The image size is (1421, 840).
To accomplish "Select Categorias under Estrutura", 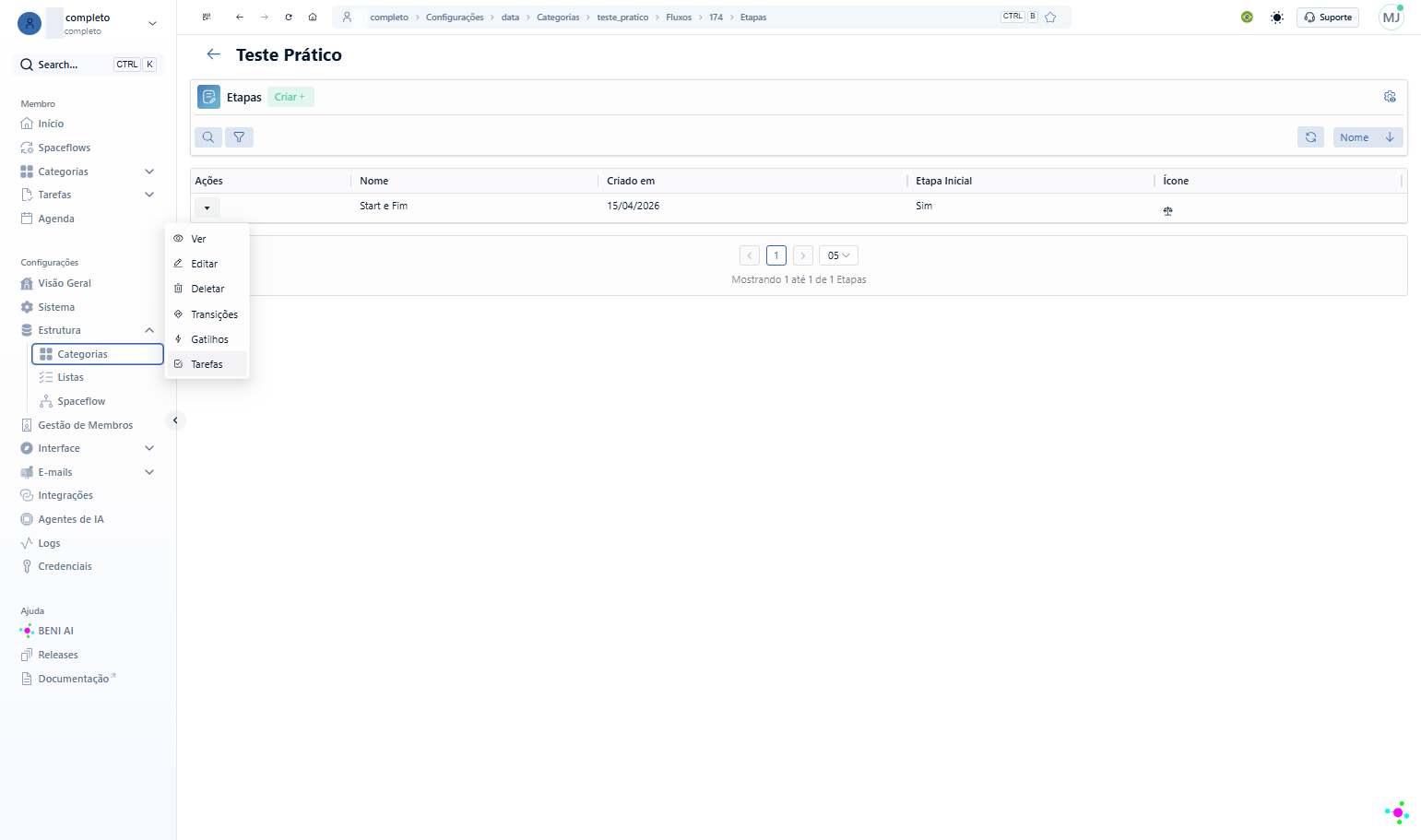I will click(98, 354).
